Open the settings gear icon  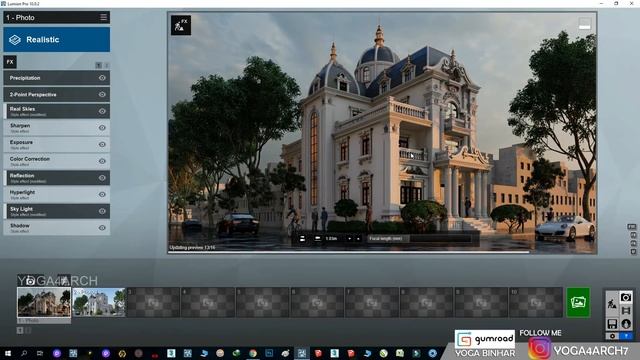pyautogui.click(x=612, y=336)
